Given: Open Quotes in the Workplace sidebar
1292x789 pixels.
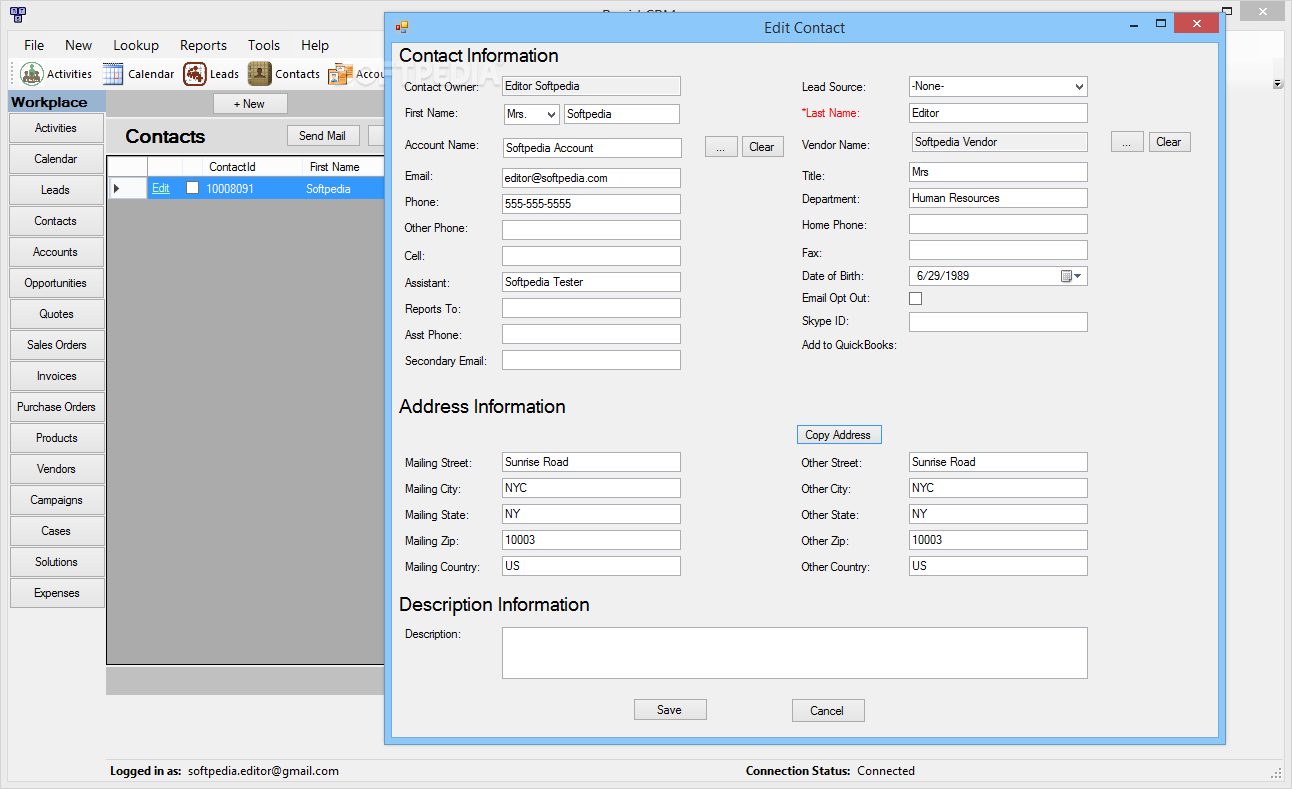Looking at the screenshot, I should tap(56, 314).
